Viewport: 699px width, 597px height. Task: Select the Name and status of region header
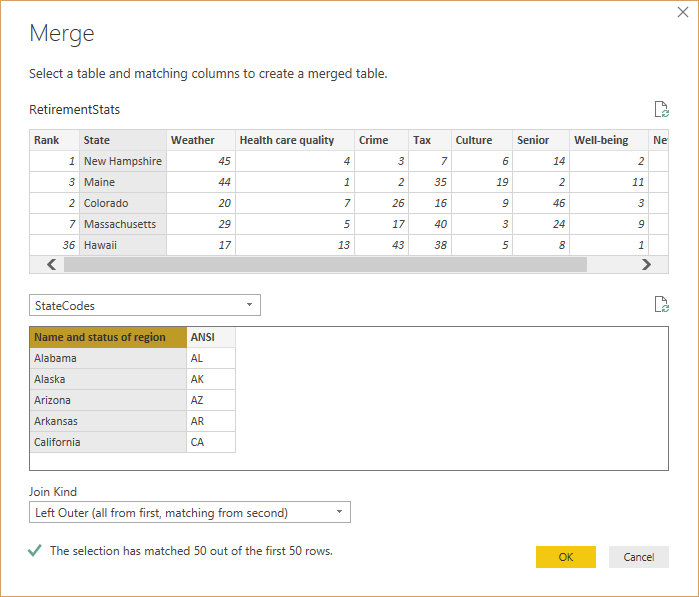tap(108, 337)
